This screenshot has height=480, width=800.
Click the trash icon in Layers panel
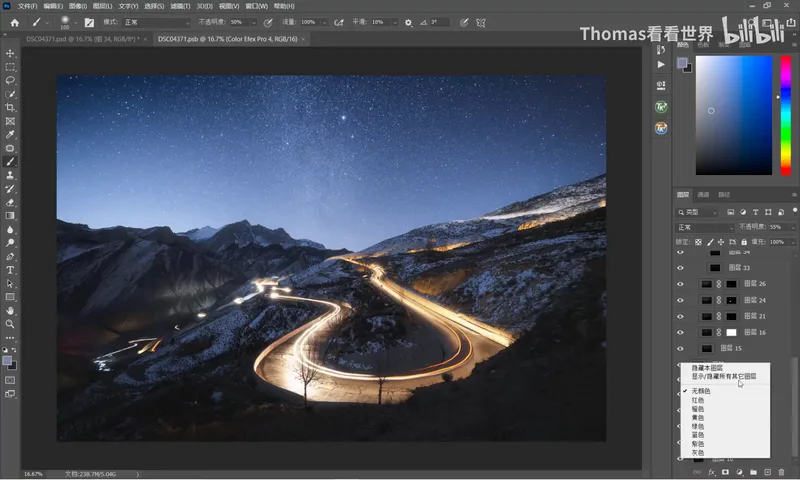point(781,472)
